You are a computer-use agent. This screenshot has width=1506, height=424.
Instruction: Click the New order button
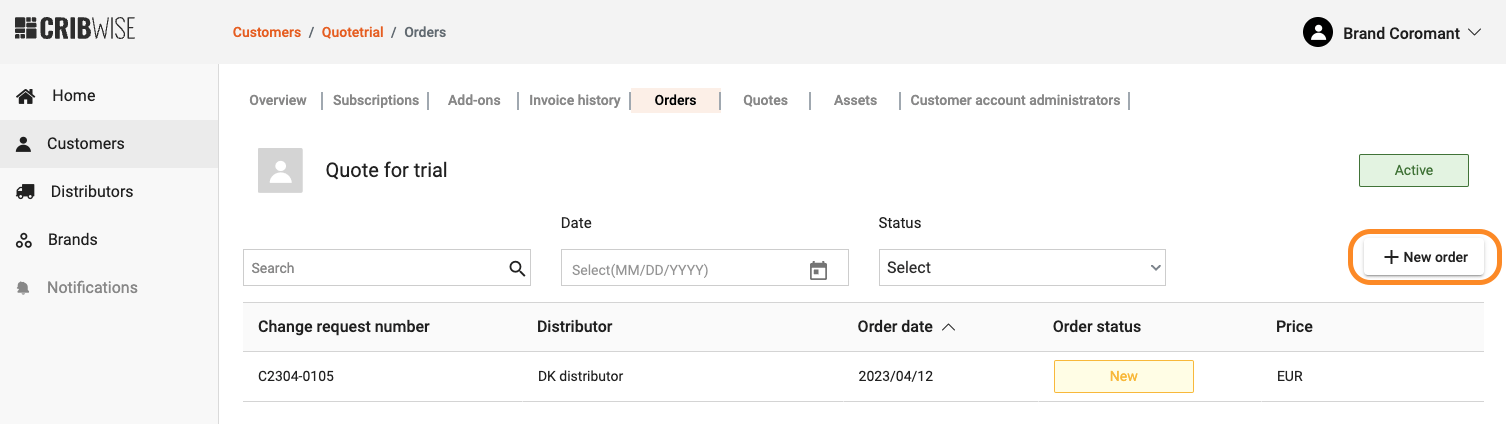[1426, 257]
